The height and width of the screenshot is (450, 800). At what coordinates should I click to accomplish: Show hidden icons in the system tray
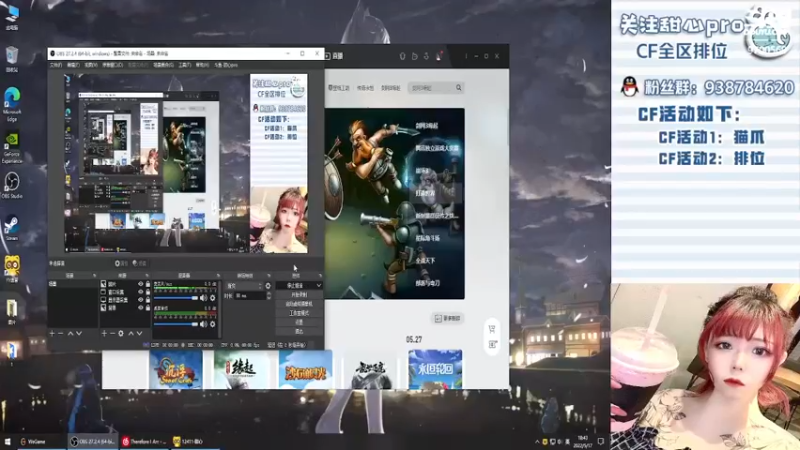click(x=537, y=442)
